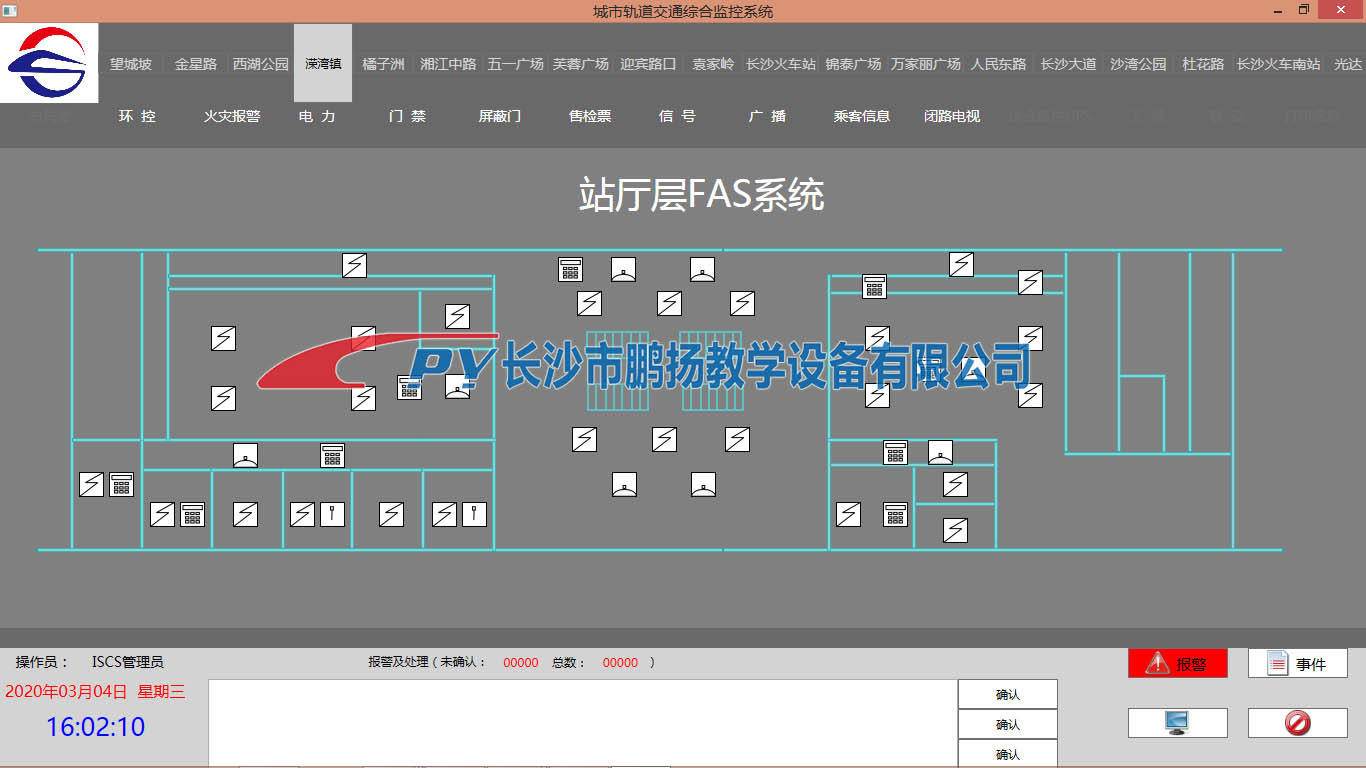Select the active 溁湾镇 station tab
This screenshot has height=768, width=1366.
coord(323,63)
